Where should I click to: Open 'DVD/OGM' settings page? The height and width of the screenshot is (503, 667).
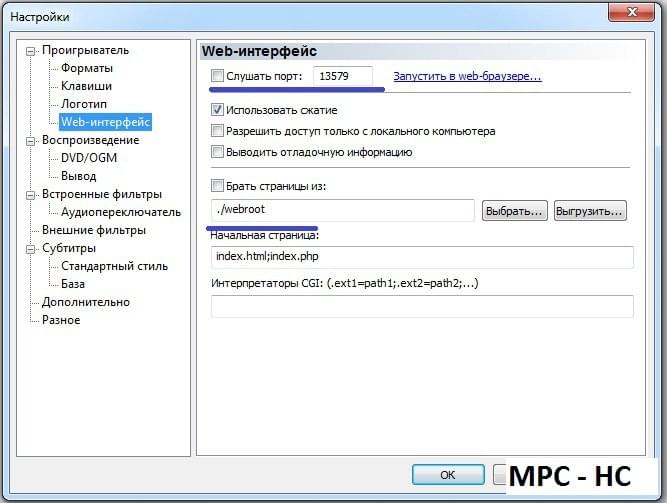(88, 158)
